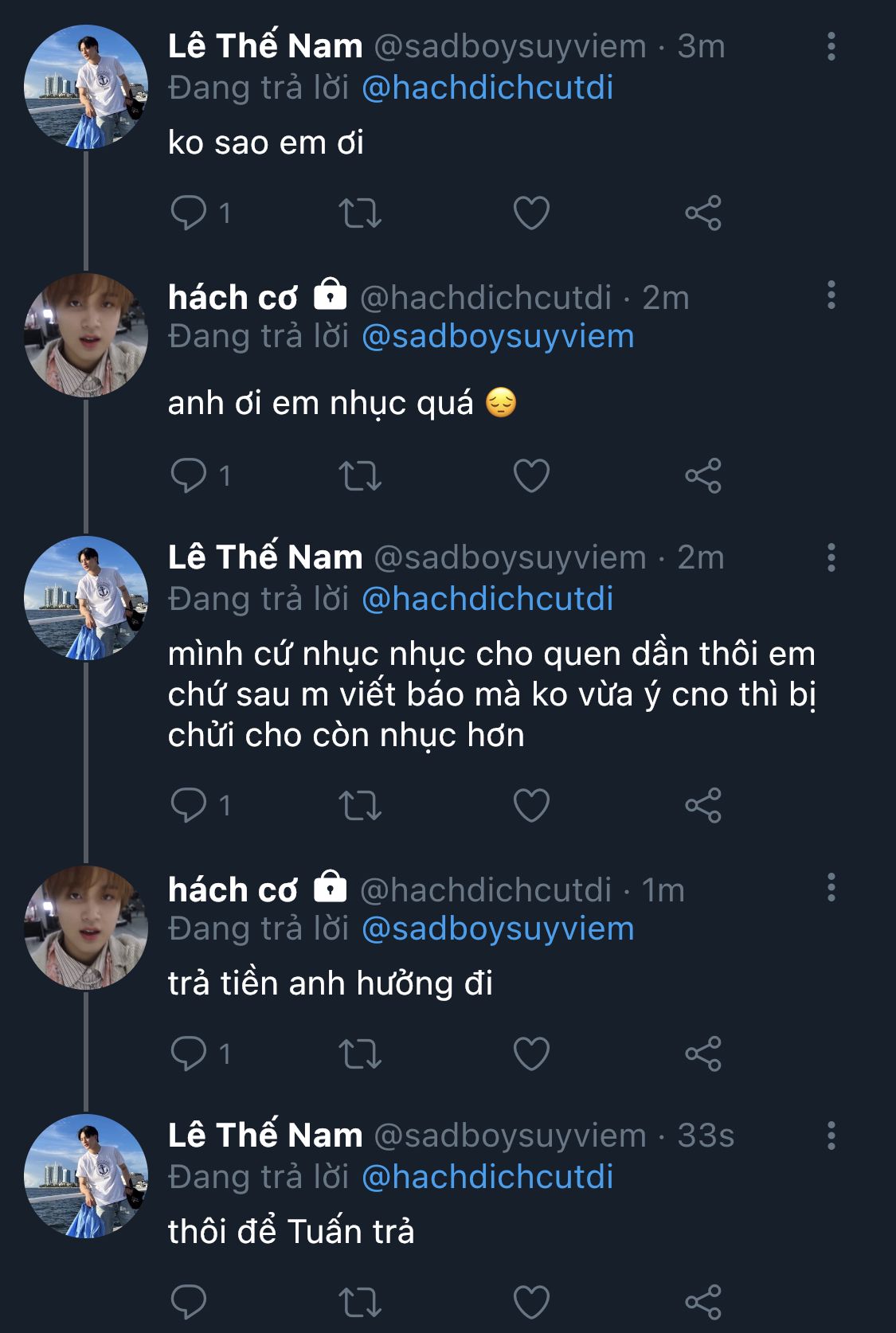Screen dimensions: 896x1333
Task: Retweet the "thôi để Tuấn trả" tweet
Action: (x=360, y=1302)
